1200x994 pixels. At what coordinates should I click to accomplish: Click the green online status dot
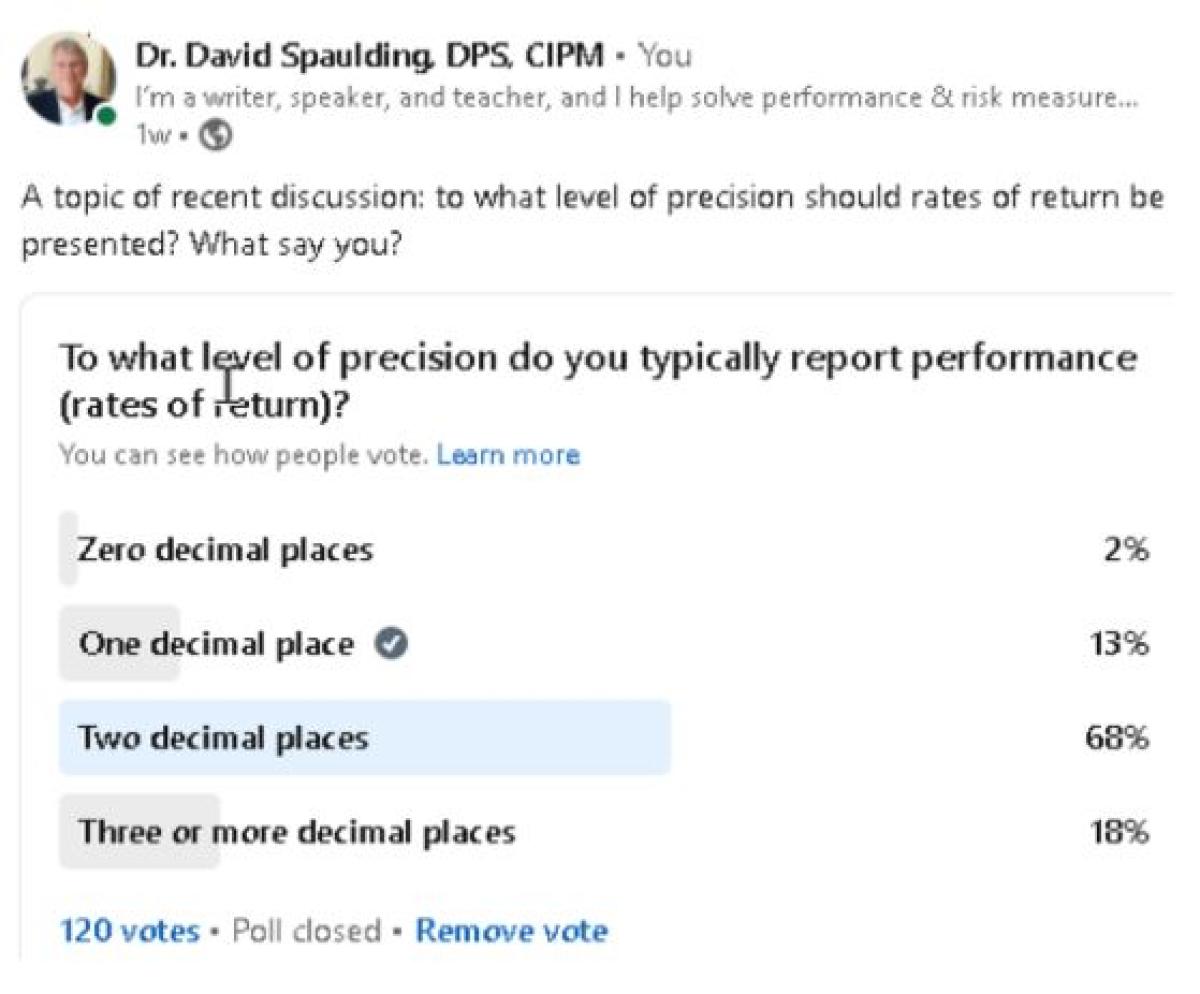107,117
